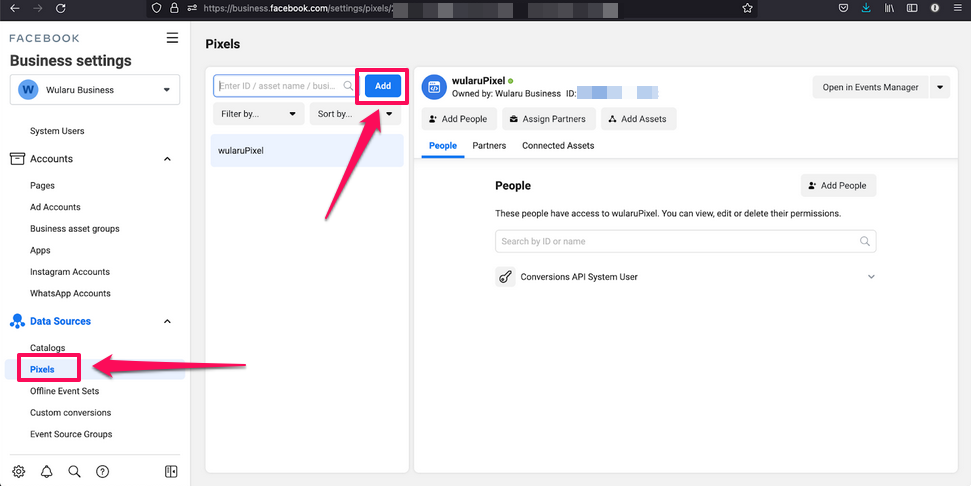Open the notifications bell
The height and width of the screenshot is (486, 971).
[46, 472]
